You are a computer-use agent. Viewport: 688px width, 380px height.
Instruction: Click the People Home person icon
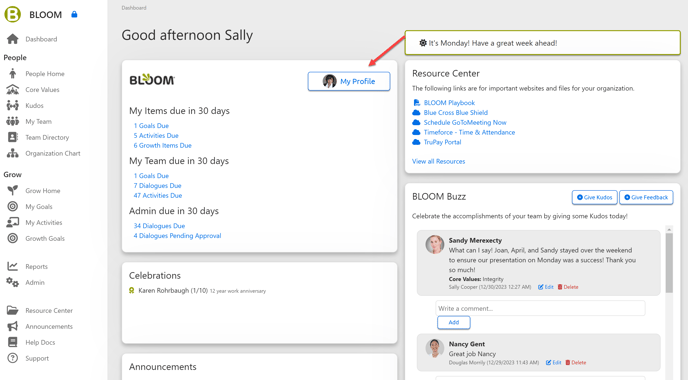tap(13, 73)
